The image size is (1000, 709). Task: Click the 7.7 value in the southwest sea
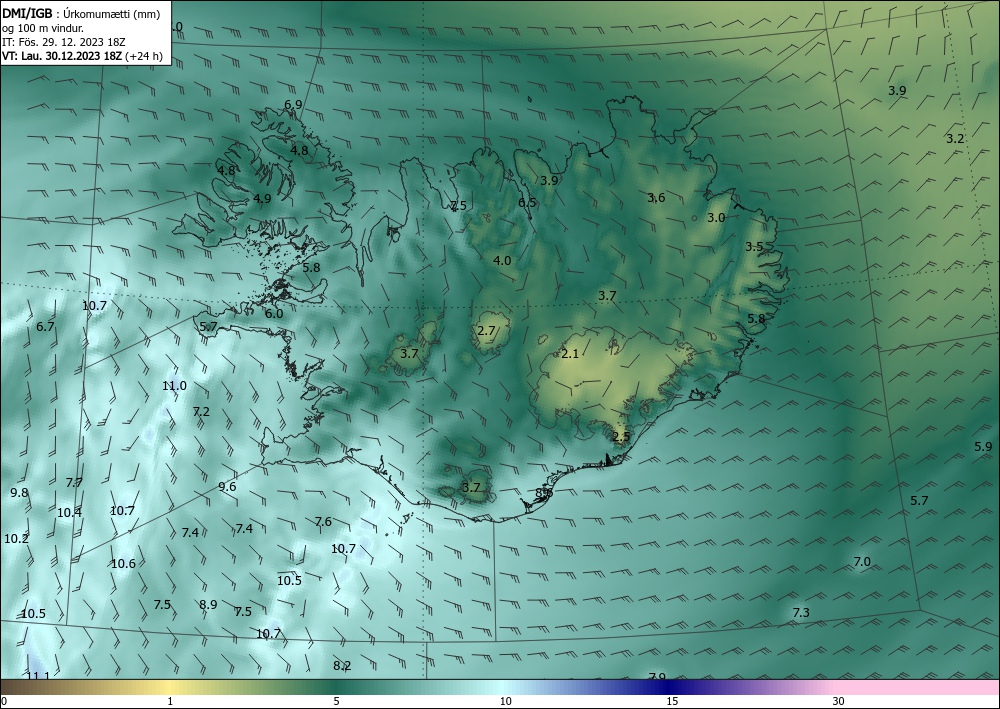[74, 483]
